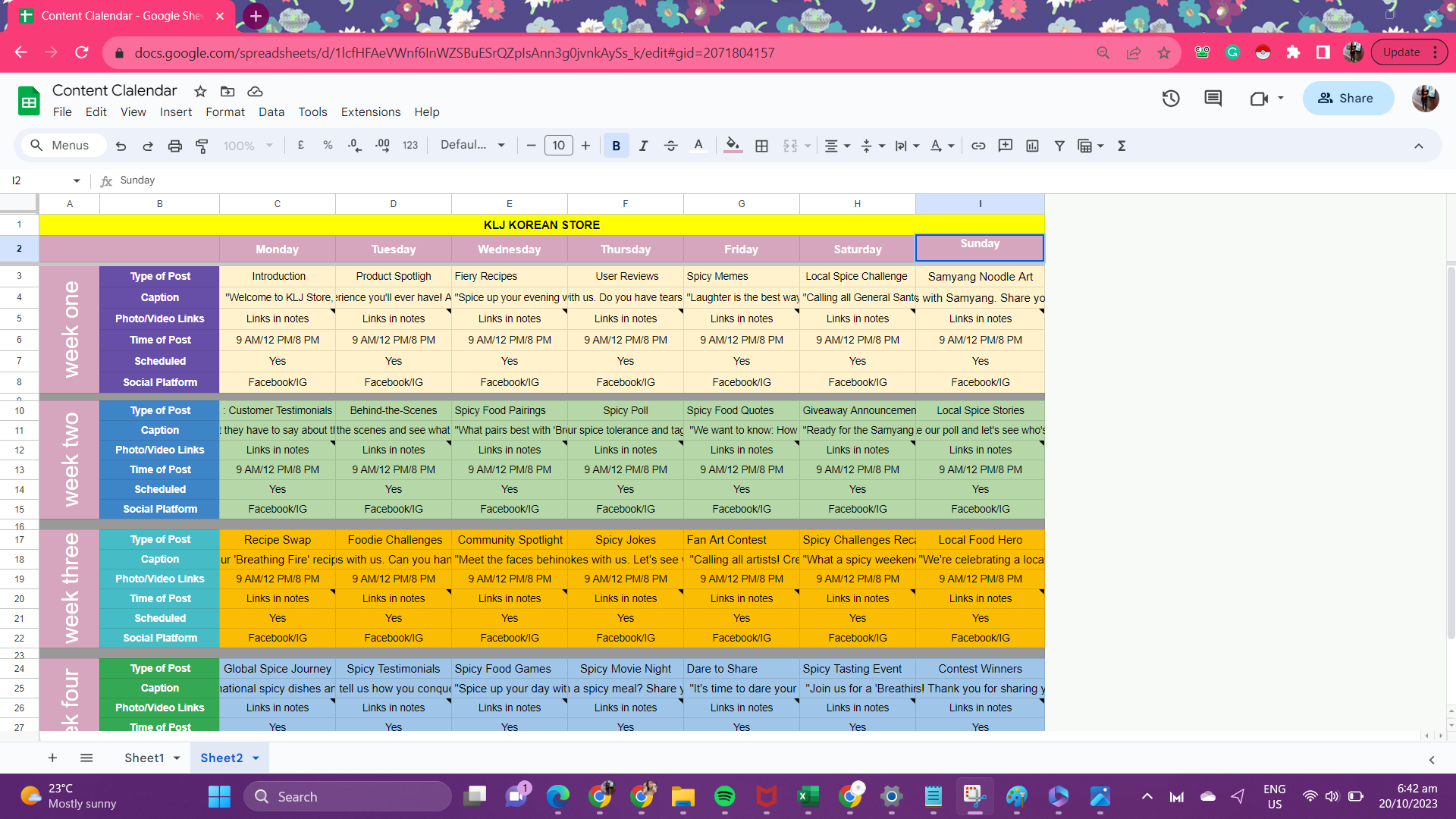Click the create filter icon
1456x819 pixels.
1059,146
